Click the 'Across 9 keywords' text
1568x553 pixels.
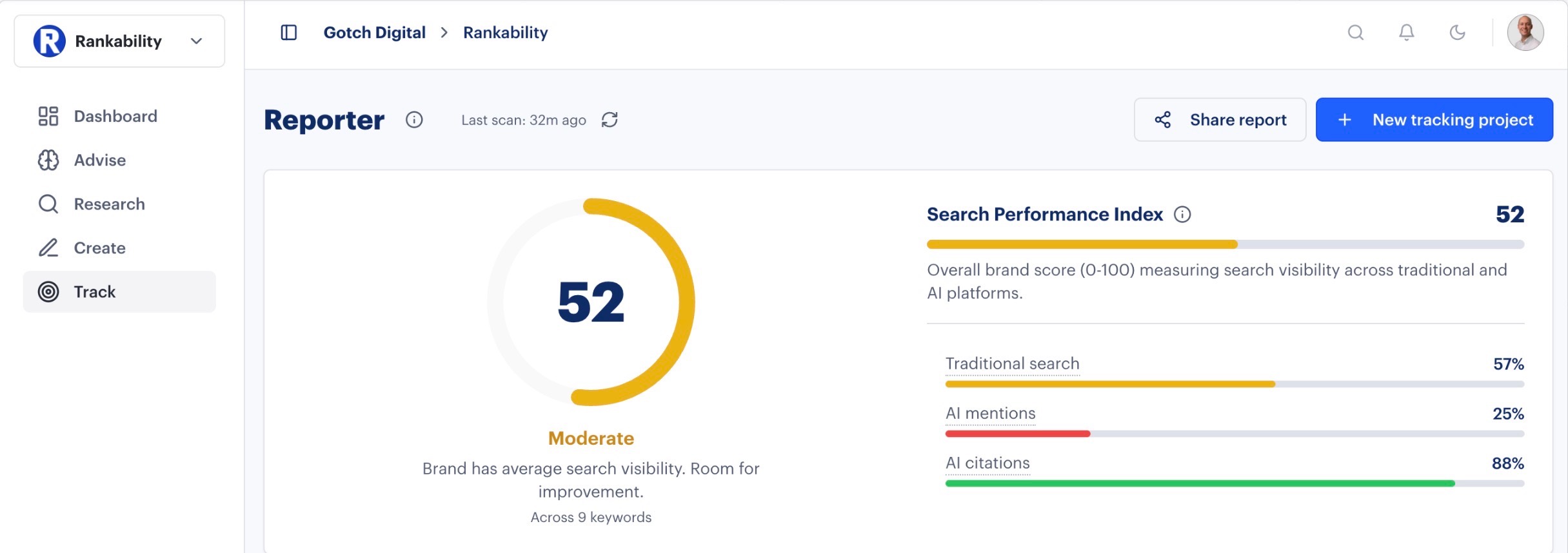(x=591, y=517)
